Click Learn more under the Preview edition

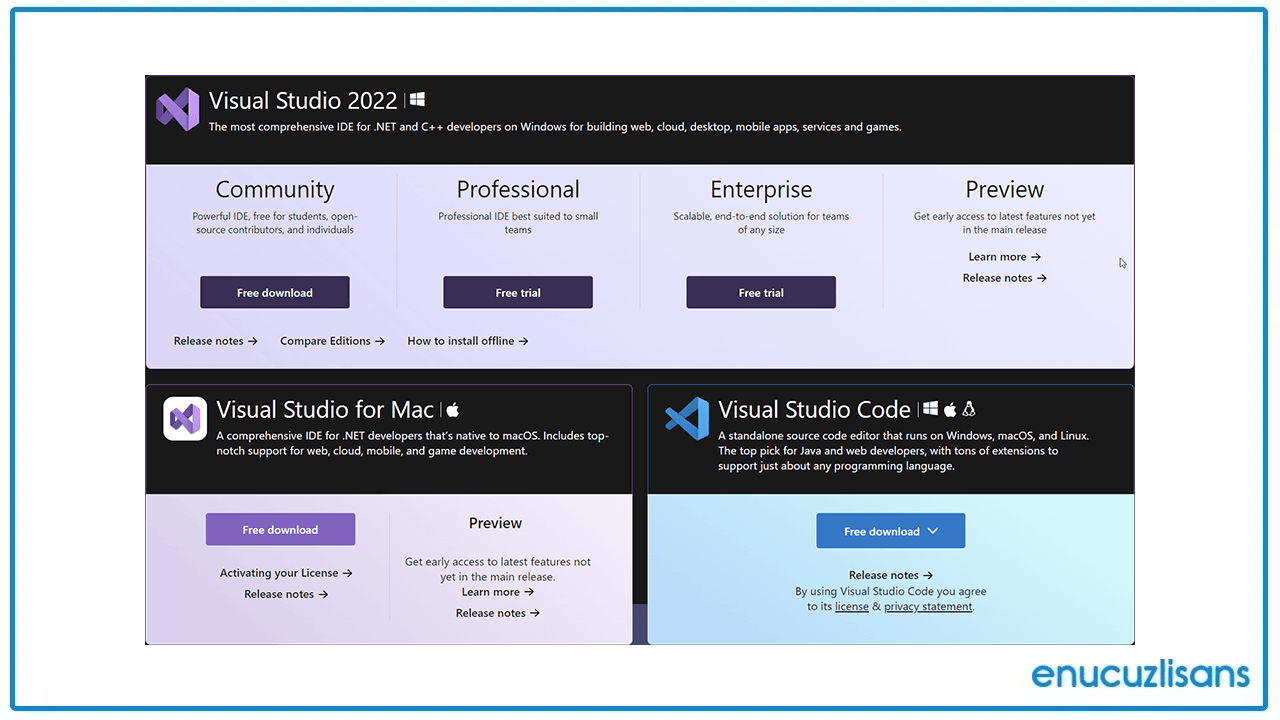coord(1004,256)
